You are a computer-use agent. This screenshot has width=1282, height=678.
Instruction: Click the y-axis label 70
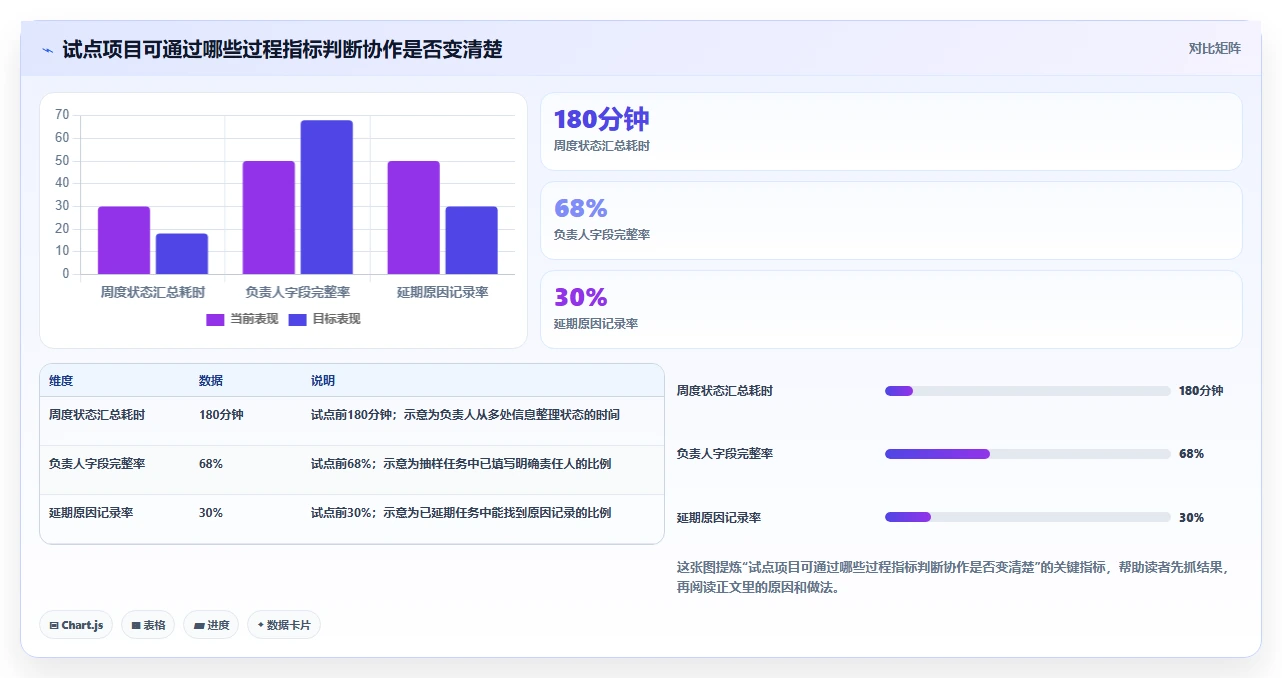[62, 114]
